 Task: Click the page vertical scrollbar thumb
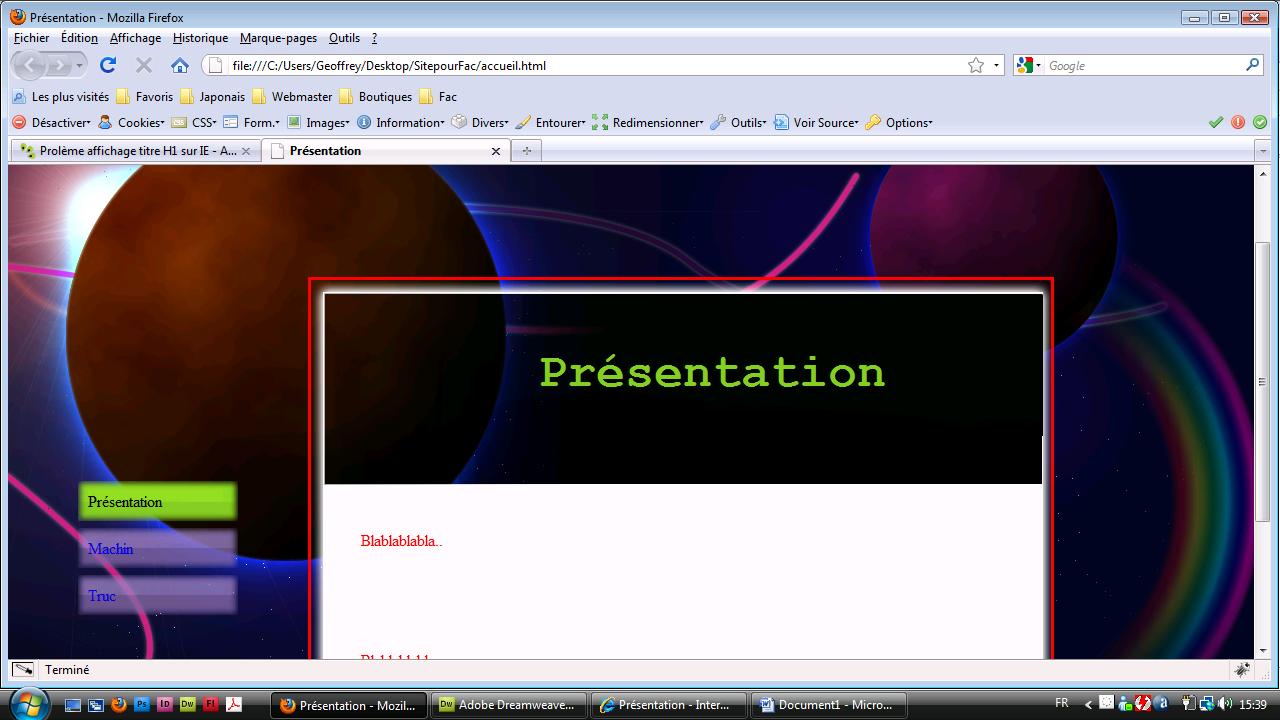click(x=1262, y=382)
